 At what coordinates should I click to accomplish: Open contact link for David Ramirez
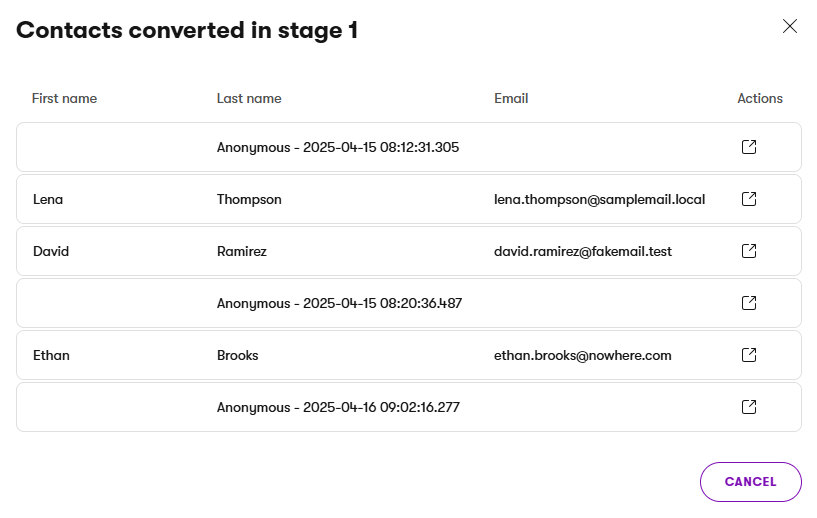748,251
